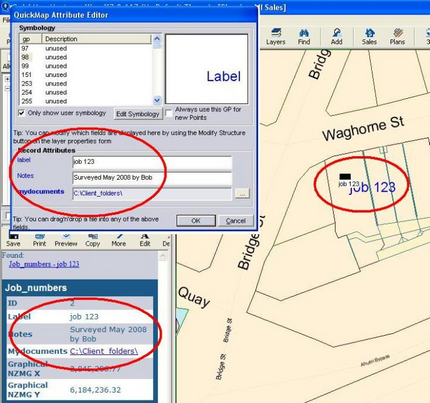
Task: Click the Label preview box
Action: (207, 69)
